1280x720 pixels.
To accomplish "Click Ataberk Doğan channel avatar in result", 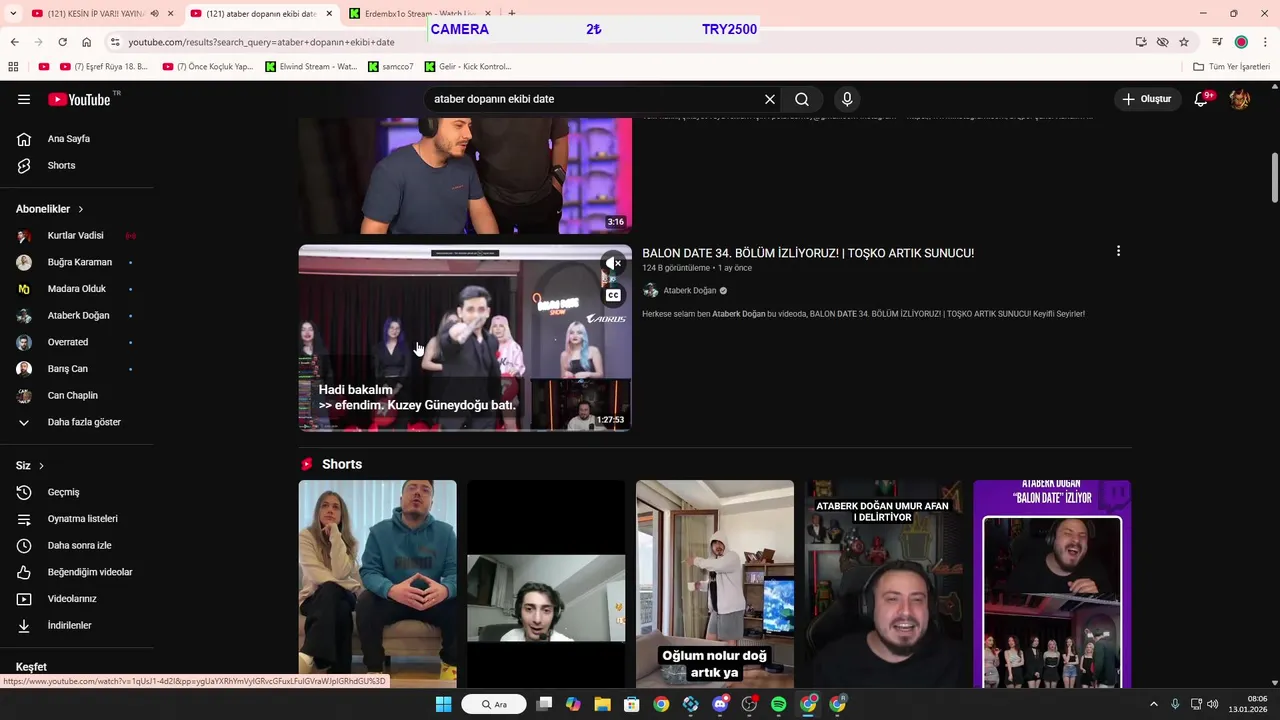I will click(651, 291).
